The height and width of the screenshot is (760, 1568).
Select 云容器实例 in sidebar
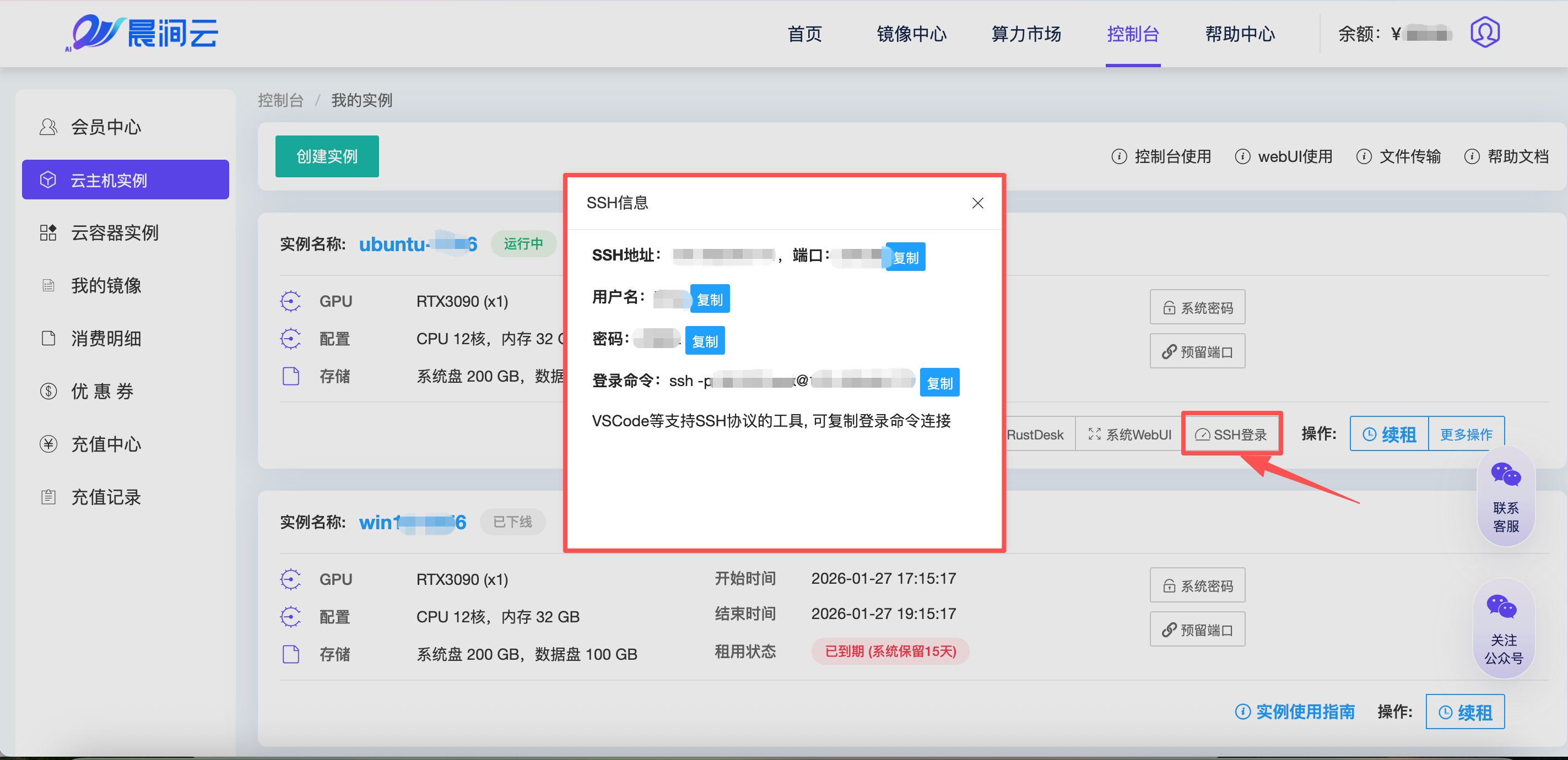(x=115, y=232)
